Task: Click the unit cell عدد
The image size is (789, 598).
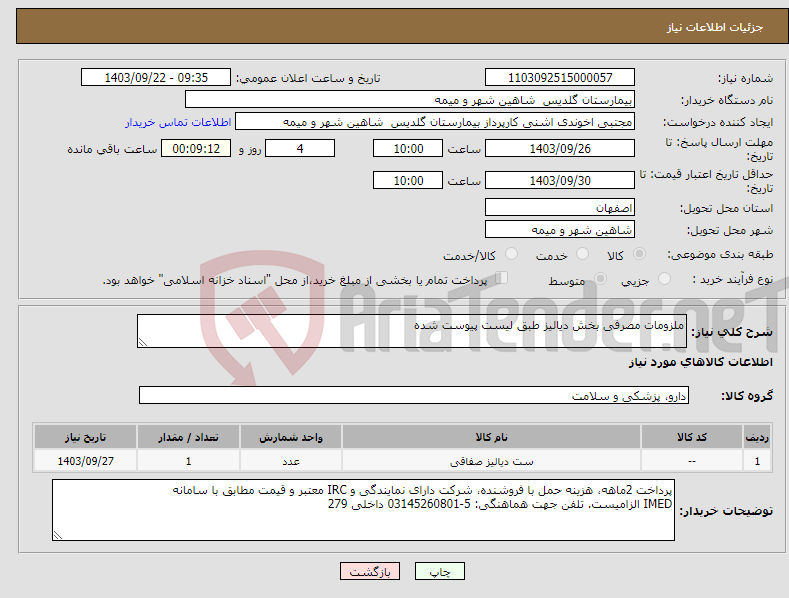Action: [291, 461]
